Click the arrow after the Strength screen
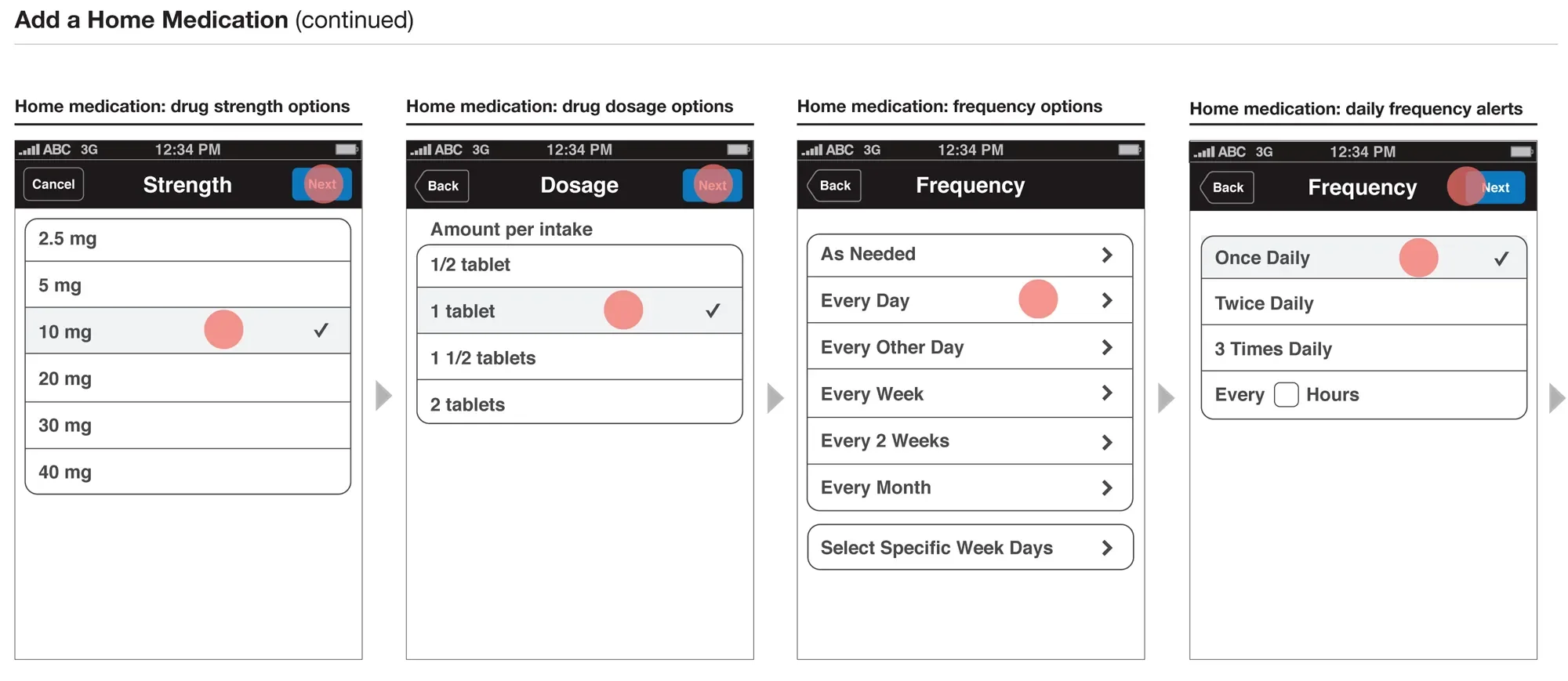The width and height of the screenshot is (1568, 681). click(x=383, y=396)
